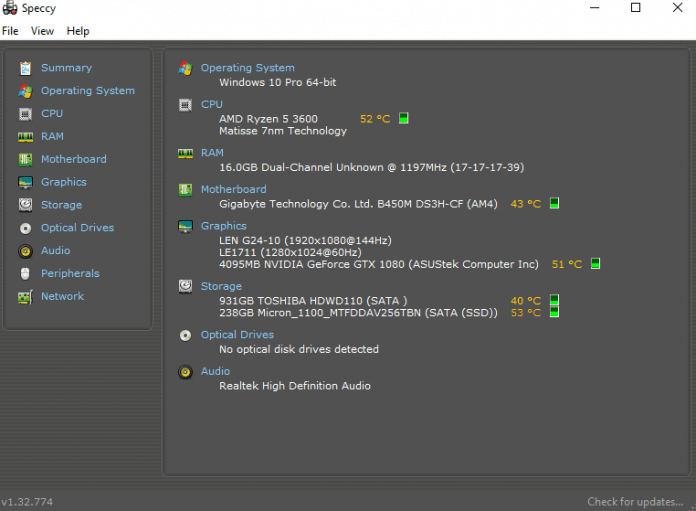The image size is (696, 511).
Task: Click the 53 °C Micron temperature value
Action: [x=526, y=313]
